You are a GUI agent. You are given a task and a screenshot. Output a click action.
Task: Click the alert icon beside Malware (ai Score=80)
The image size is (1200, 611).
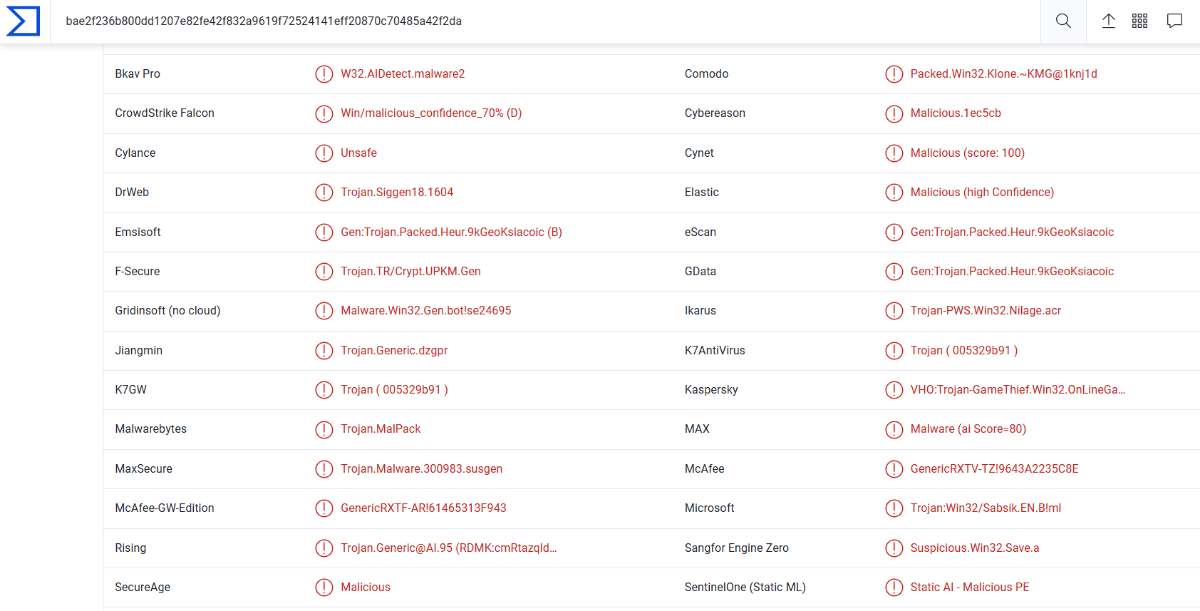[x=894, y=429]
